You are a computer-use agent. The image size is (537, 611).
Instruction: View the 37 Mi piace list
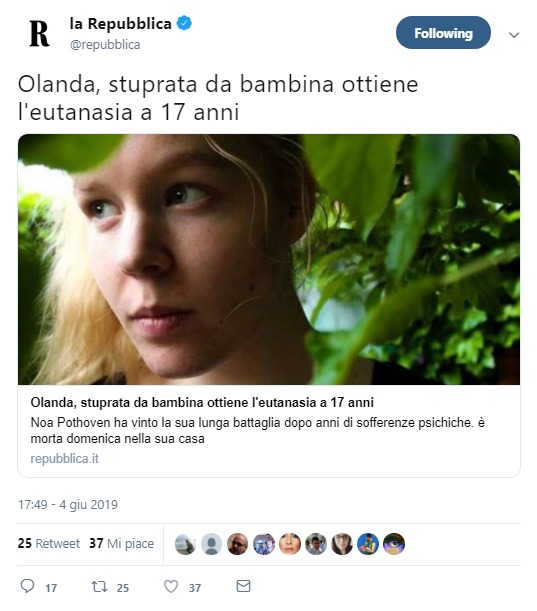pos(122,543)
